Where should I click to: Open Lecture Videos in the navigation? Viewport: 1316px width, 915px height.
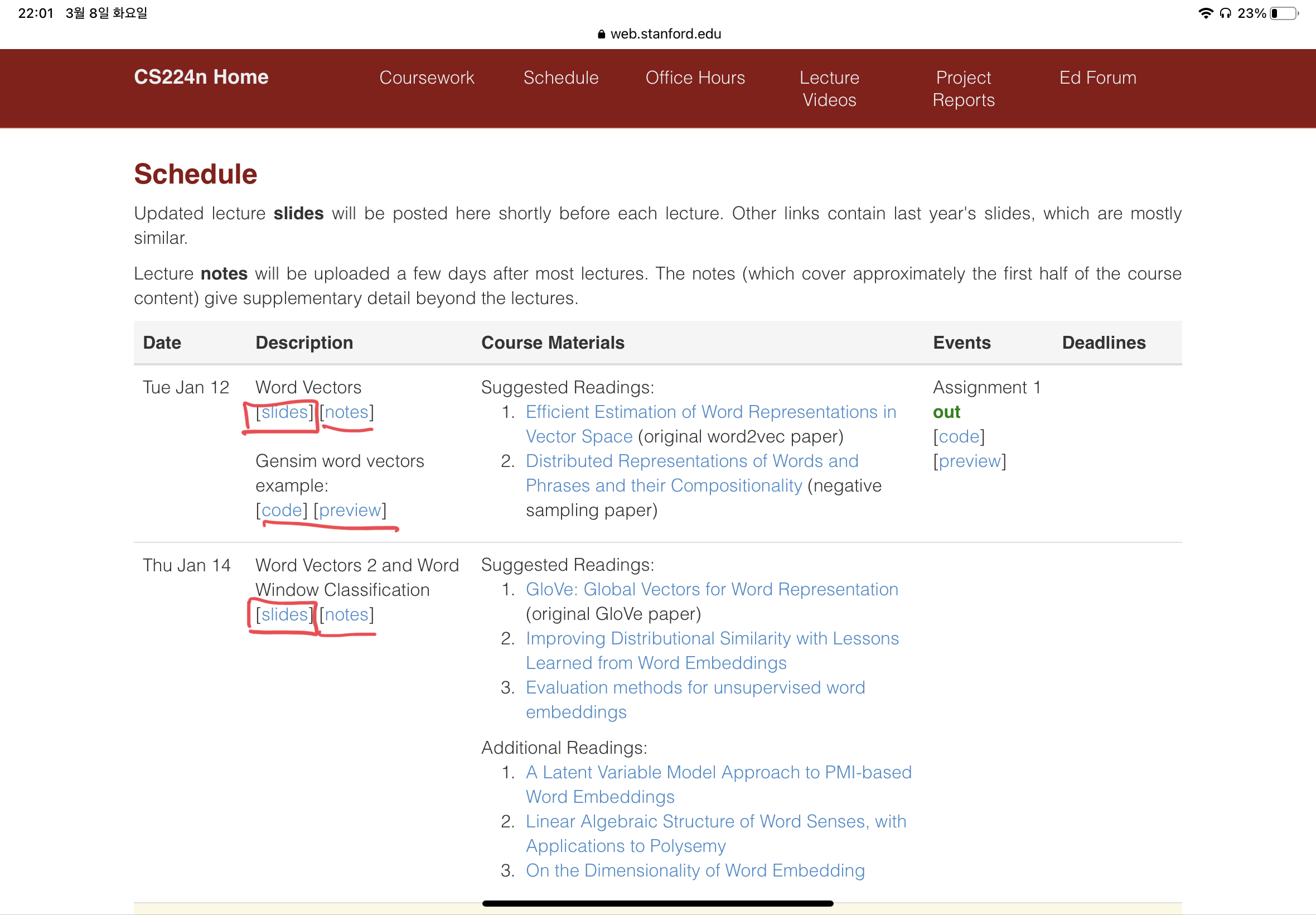829,89
